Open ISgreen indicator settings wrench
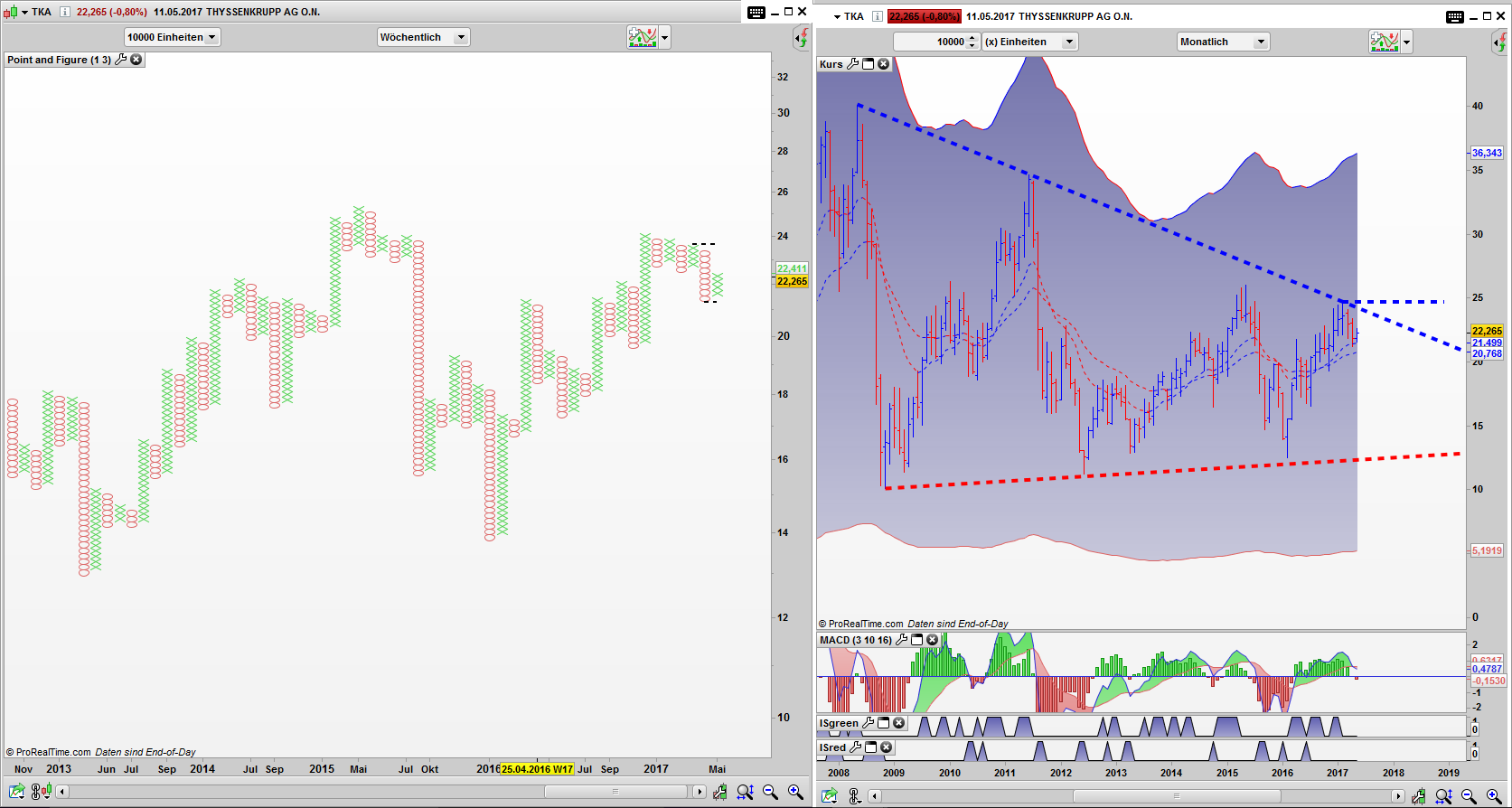 click(x=868, y=723)
